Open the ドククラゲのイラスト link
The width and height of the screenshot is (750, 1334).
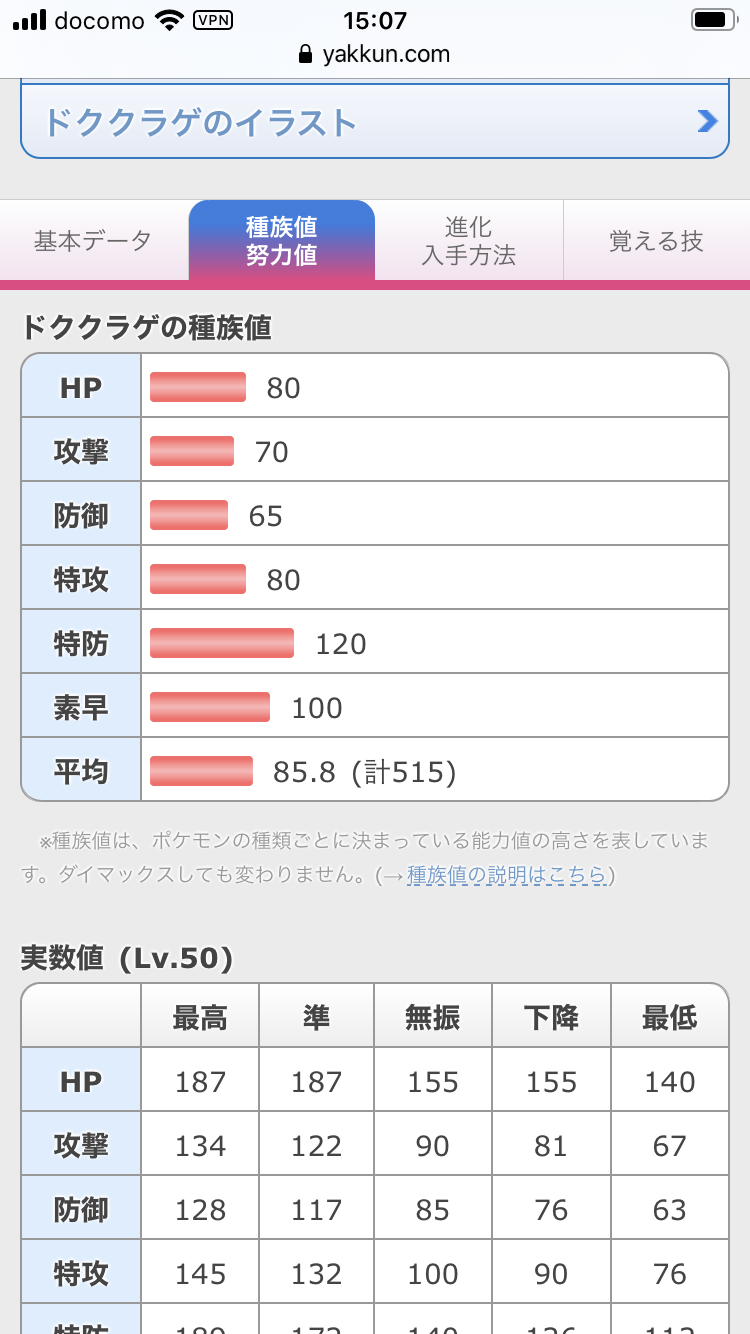click(x=200, y=123)
